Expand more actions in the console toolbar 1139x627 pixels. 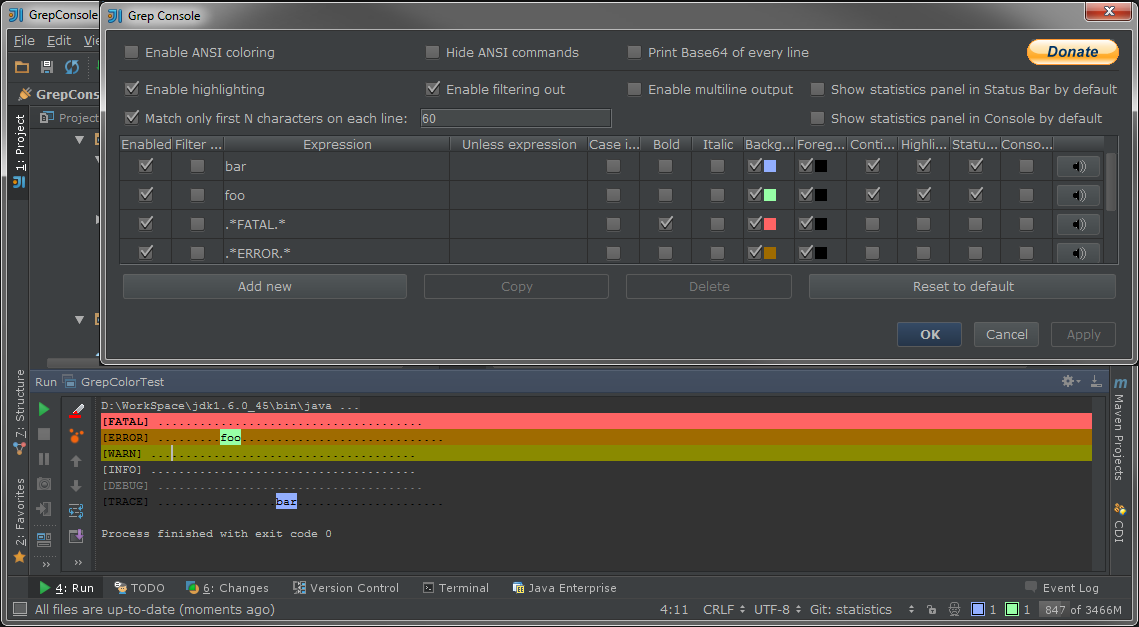pos(78,562)
